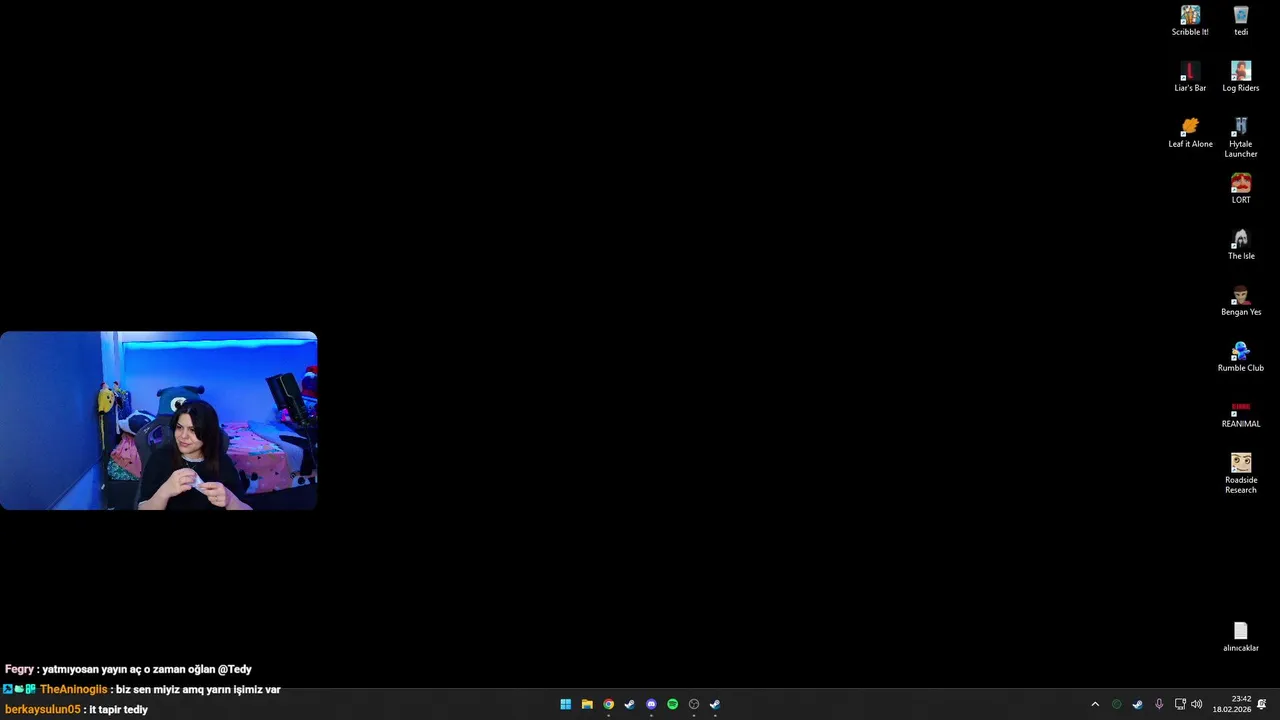Switch to Google Chrome in taskbar
The width and height of the screenshot is (1280, 720).
pyautogui.click(x=608, y=704)
